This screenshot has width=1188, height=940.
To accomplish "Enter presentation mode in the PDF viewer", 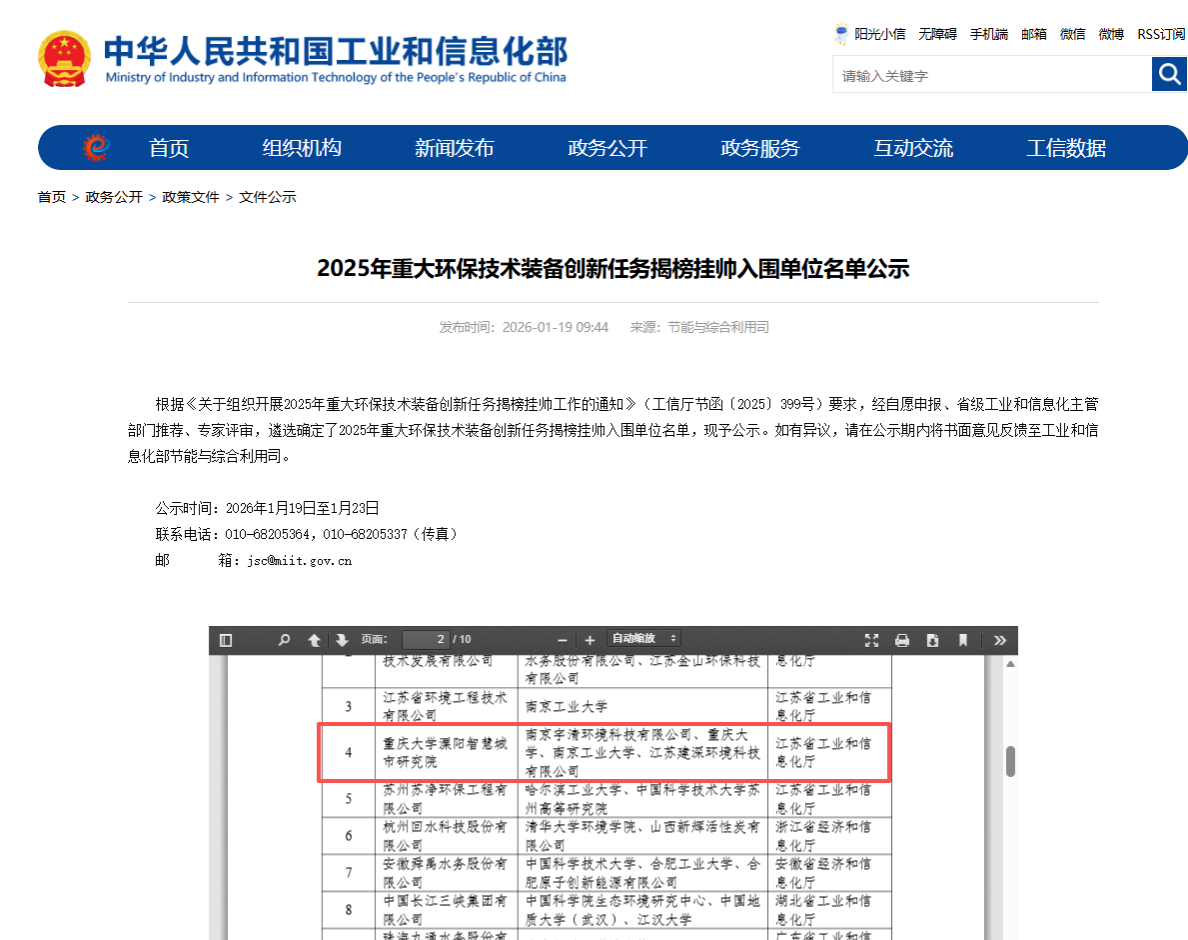I will 869,640.
